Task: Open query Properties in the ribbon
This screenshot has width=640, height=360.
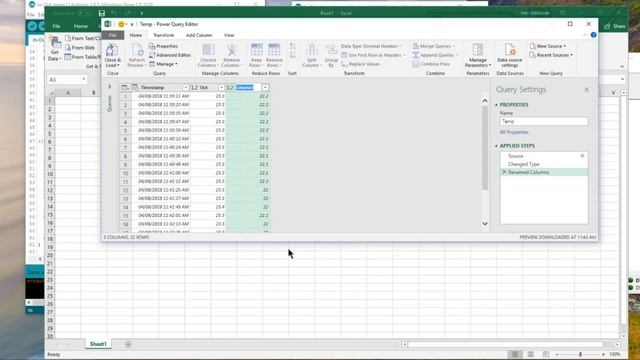Action: click(164, 46)
